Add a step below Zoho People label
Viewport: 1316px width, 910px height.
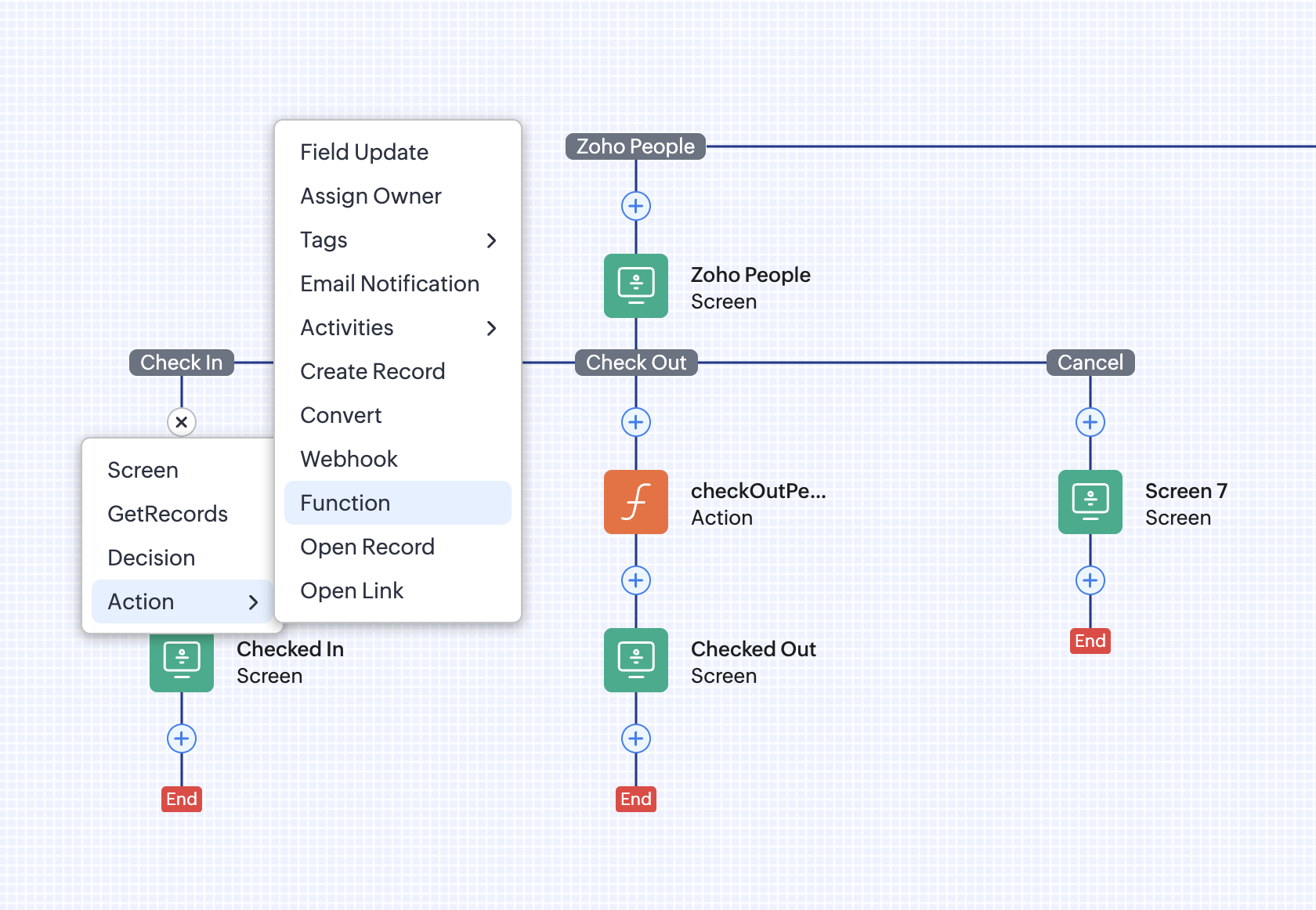point(636,206)
